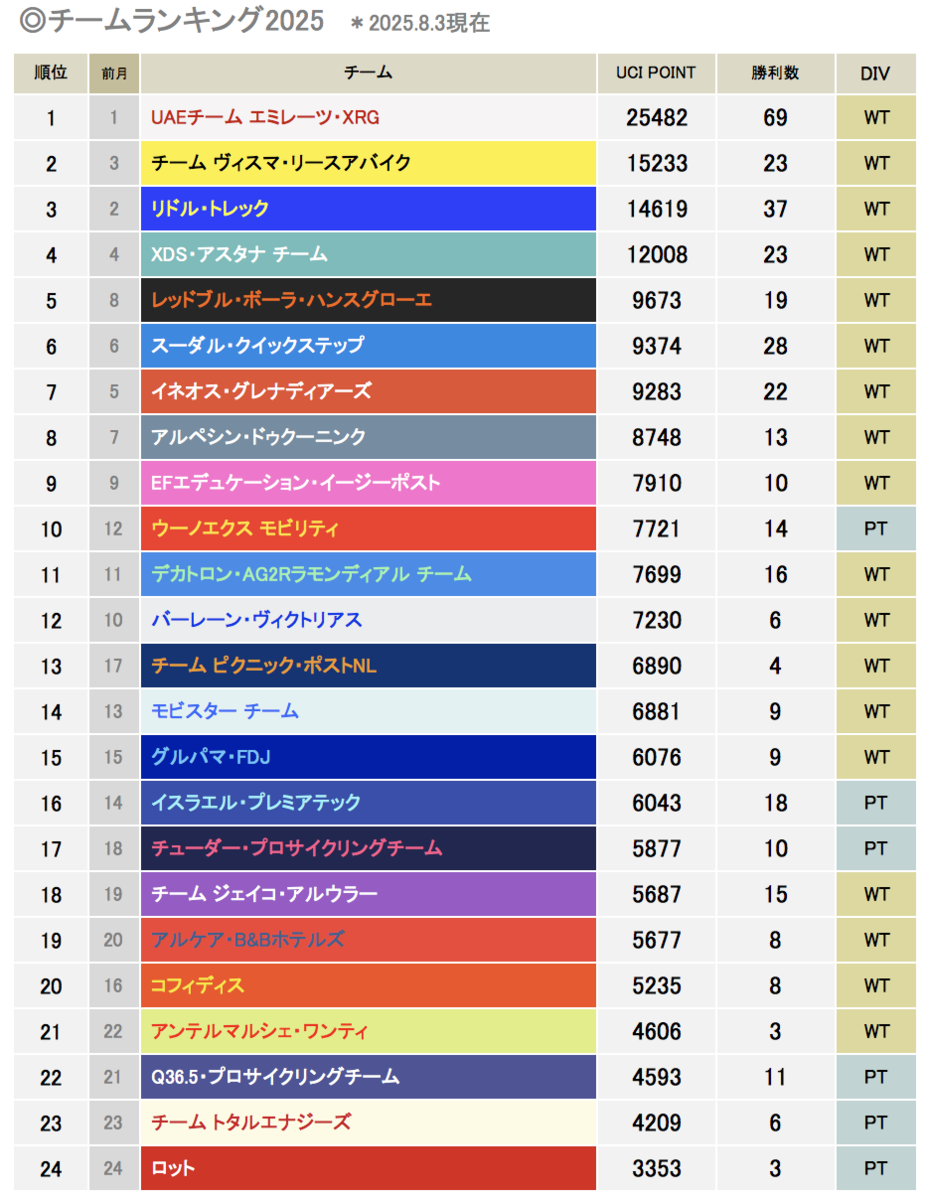Screen dimensions: 928x1200
Task: Click the スーダル・クイックステップ team cell
Action: (x=368, y=346)
